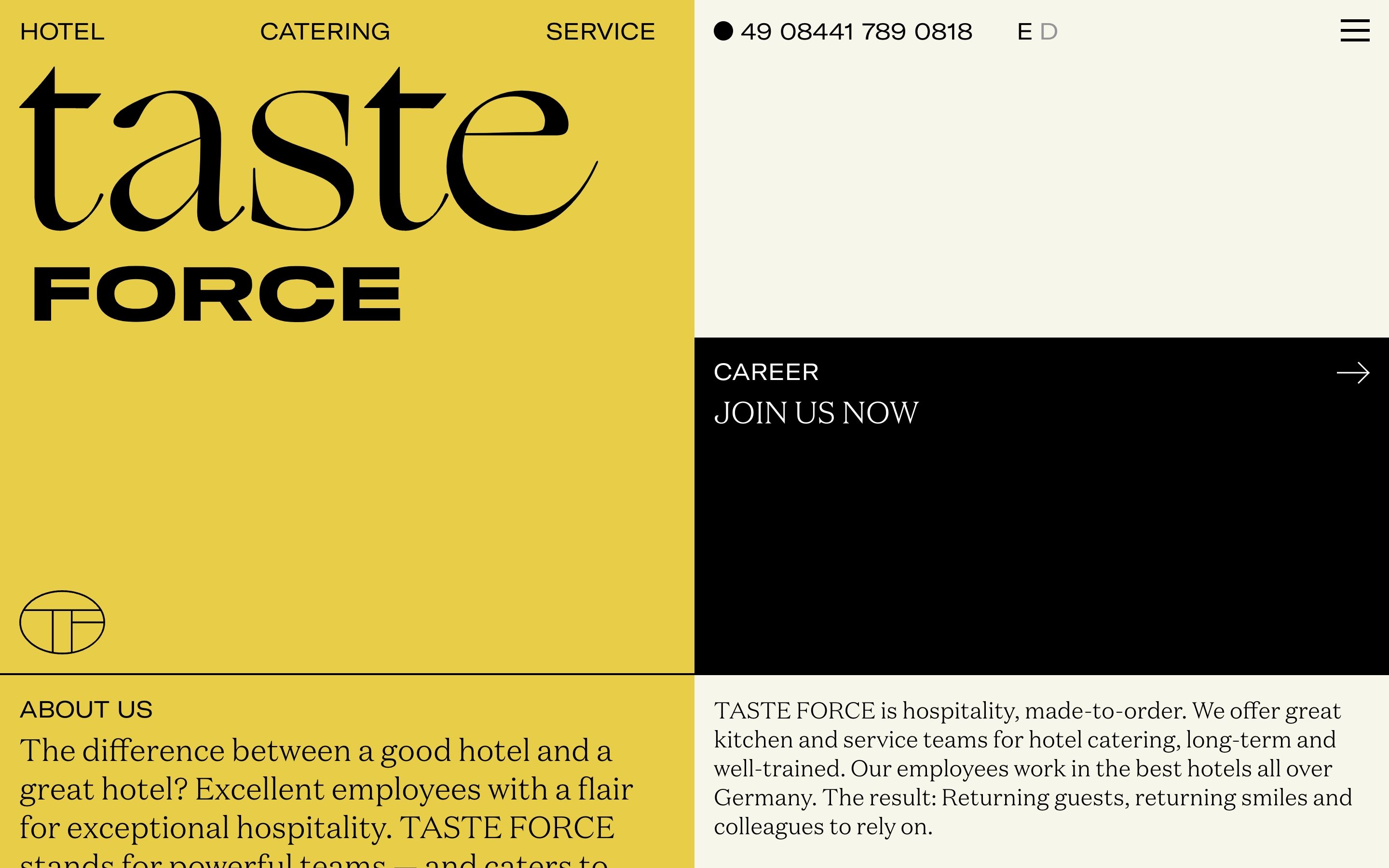Click the empty yellow area above TF logo
Image resolution: width=1389 pixels, height=868 pixels.
pyautogui.click(x=344, y=459)
